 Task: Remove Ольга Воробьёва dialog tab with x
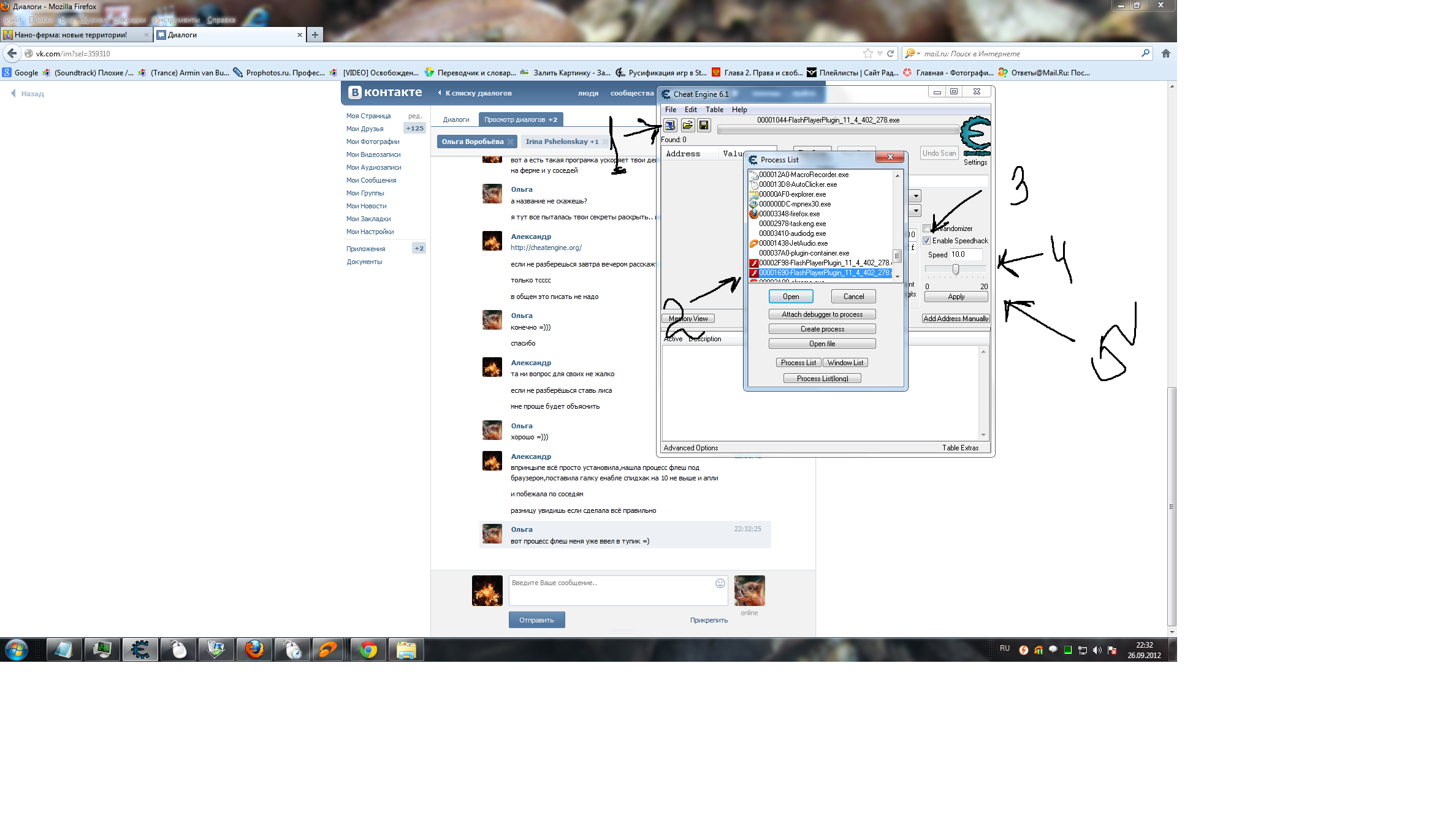[x=510, y=142]
